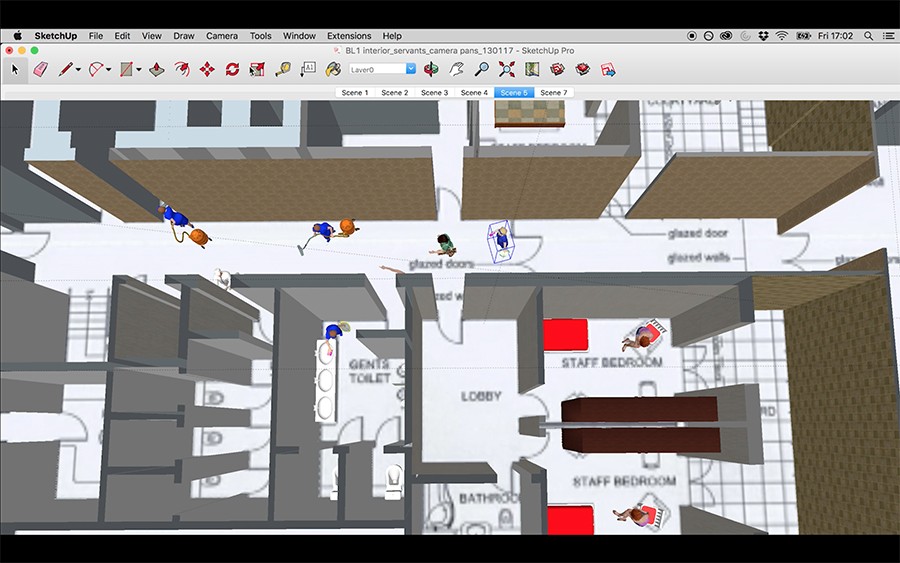Select the arrow Select tool
The width and height of the screenshot is (900, 563).
[x=15, y=70]
